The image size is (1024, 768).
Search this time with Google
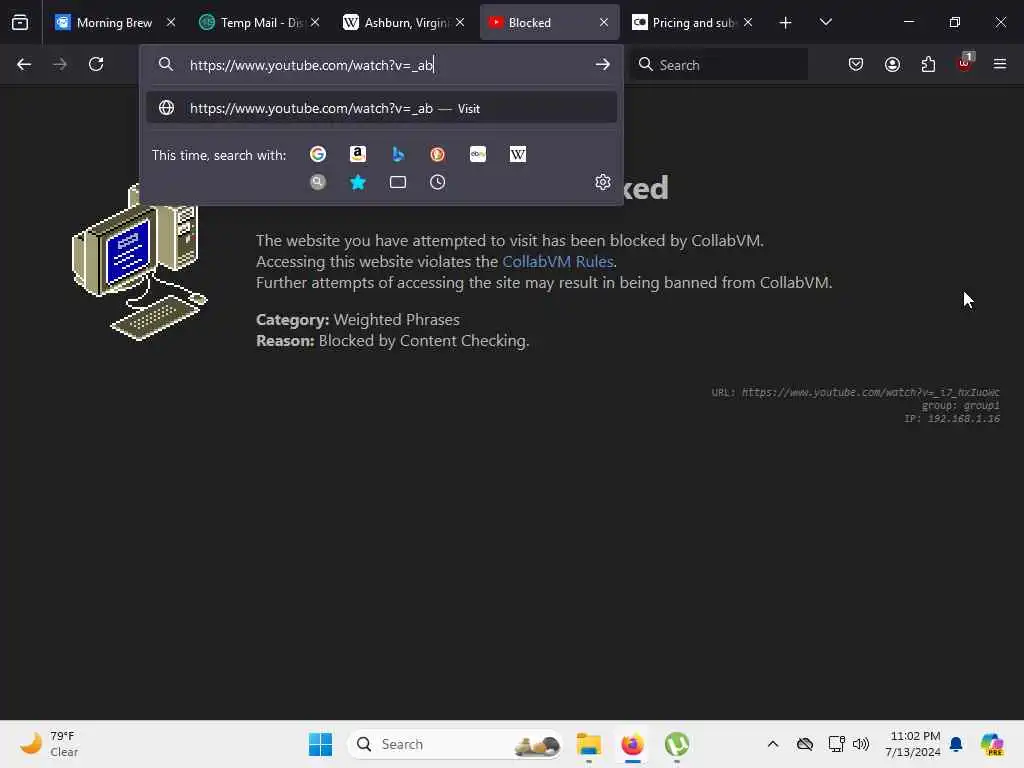[318, 154]
